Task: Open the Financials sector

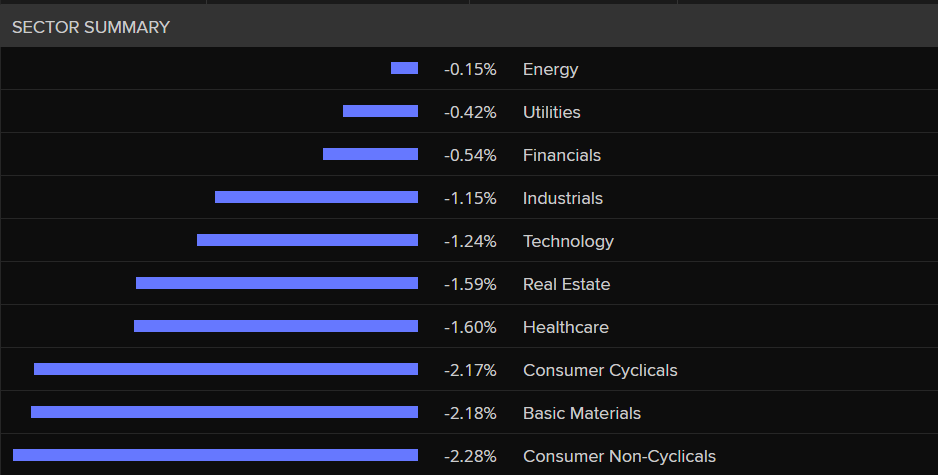Action: [x=561, y=155]
